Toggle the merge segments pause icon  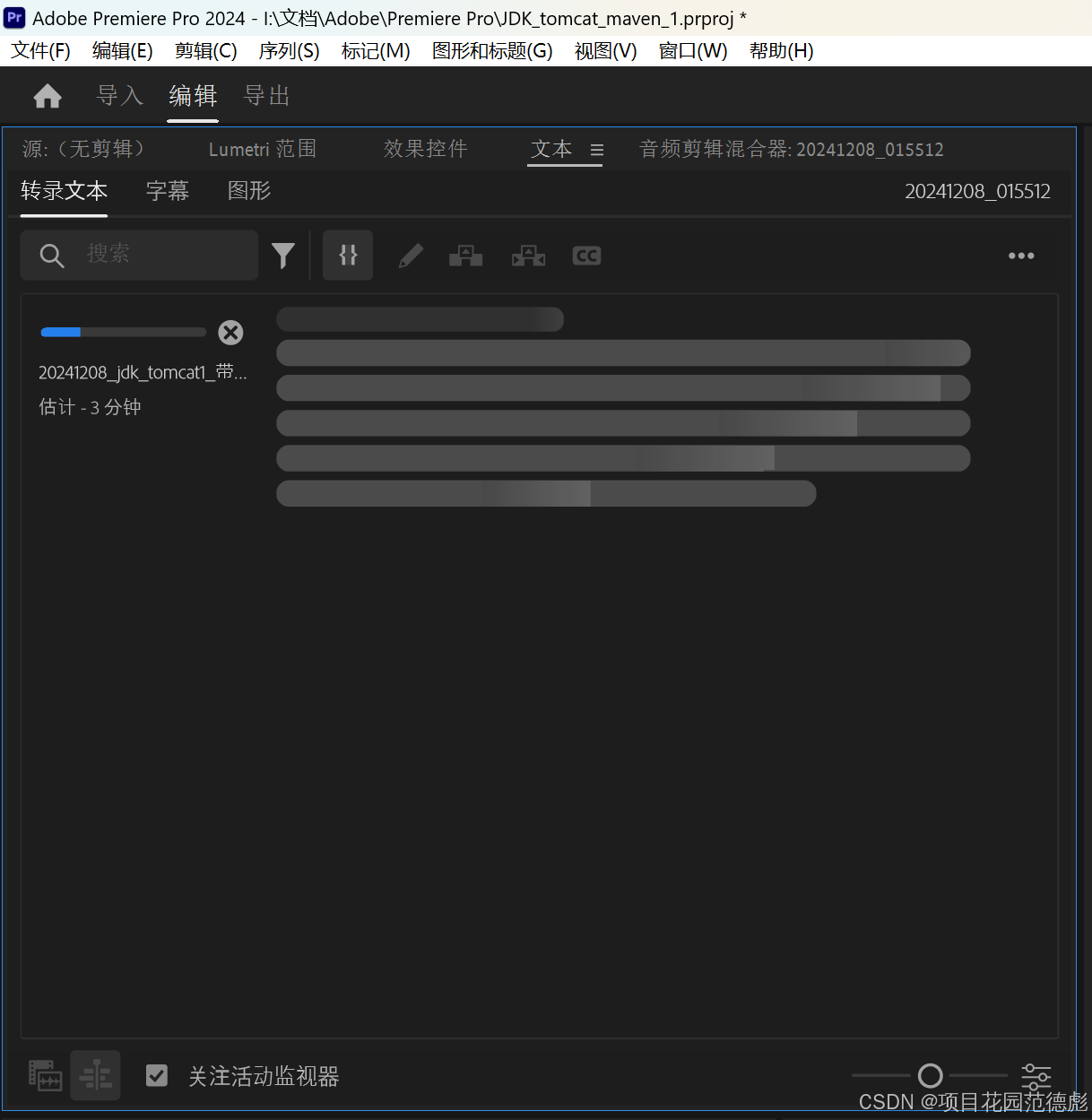(348, 256)
